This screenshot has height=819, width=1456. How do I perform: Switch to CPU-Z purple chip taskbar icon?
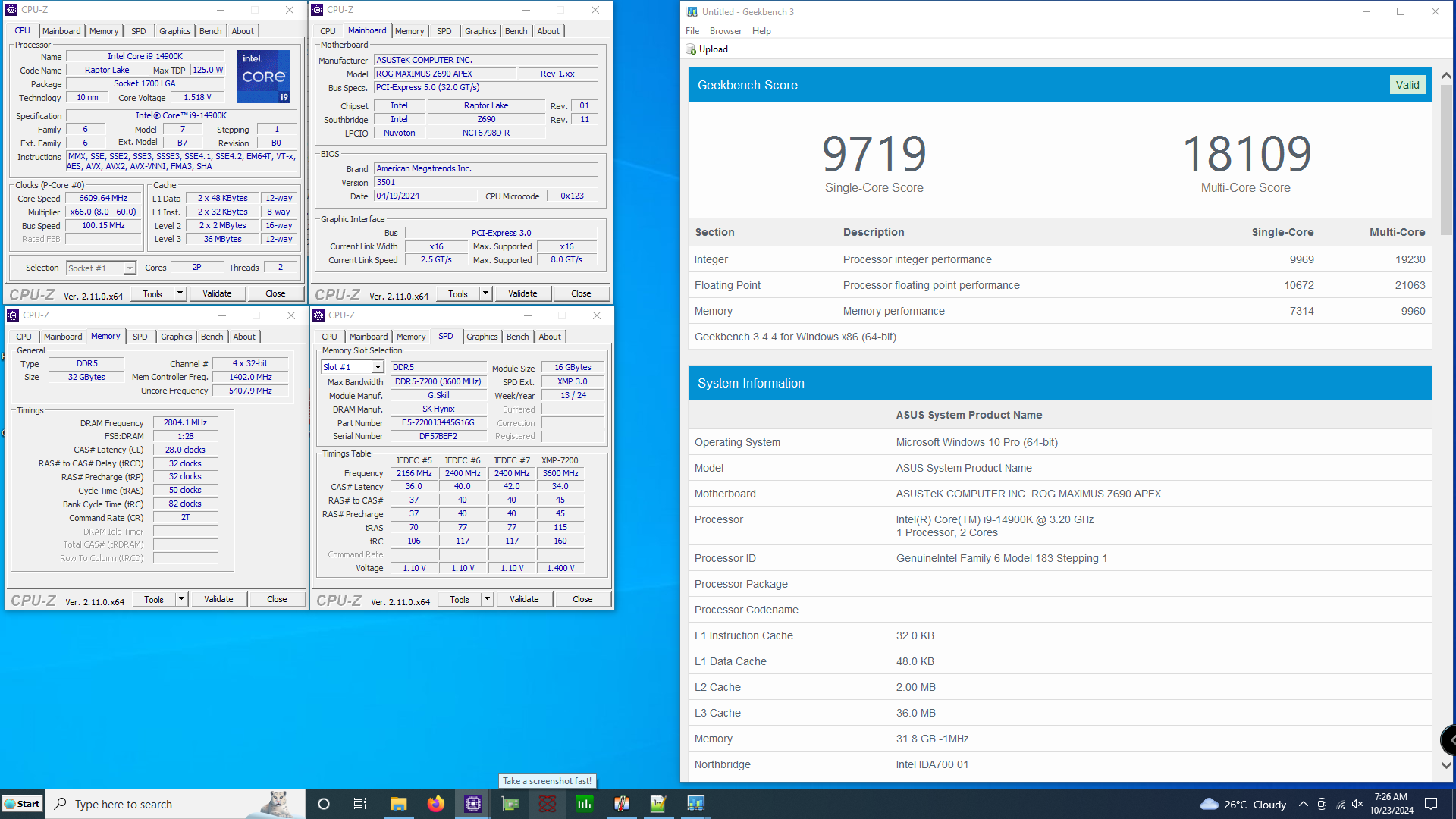pyautogui.click(x=472, y=804)
